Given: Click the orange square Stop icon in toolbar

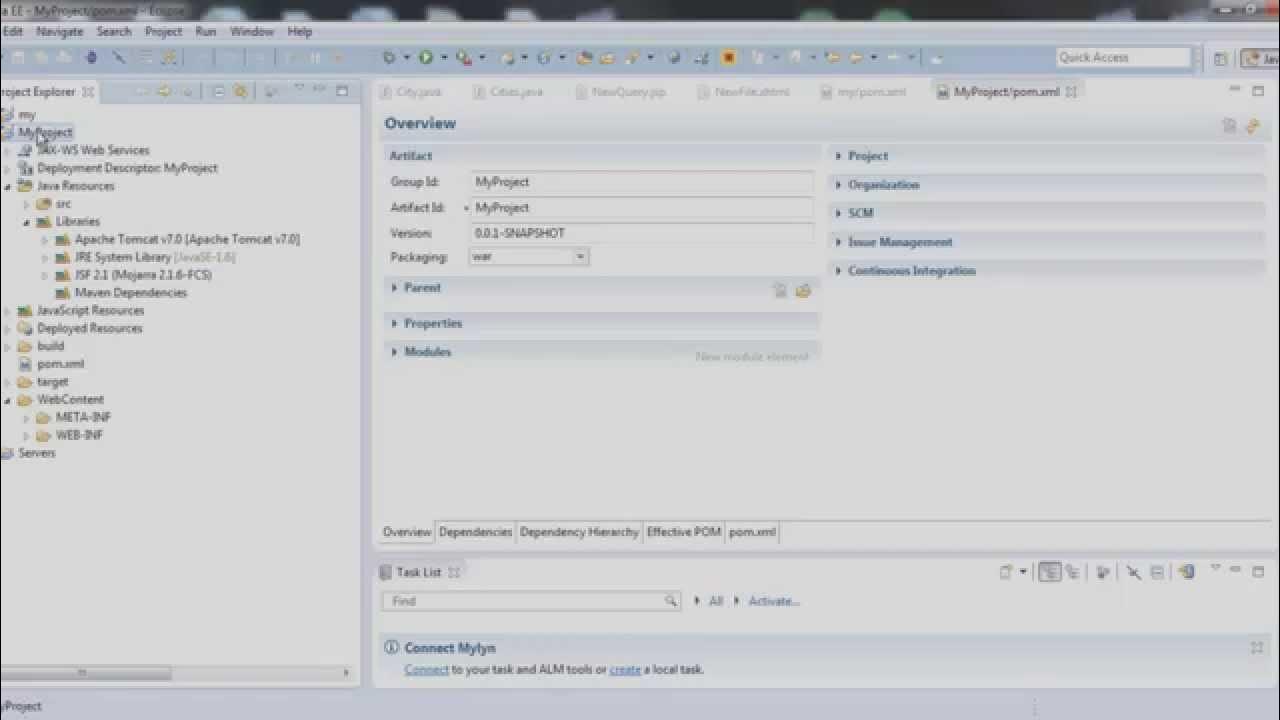Looking at the screenshot, I should point(728,57).
